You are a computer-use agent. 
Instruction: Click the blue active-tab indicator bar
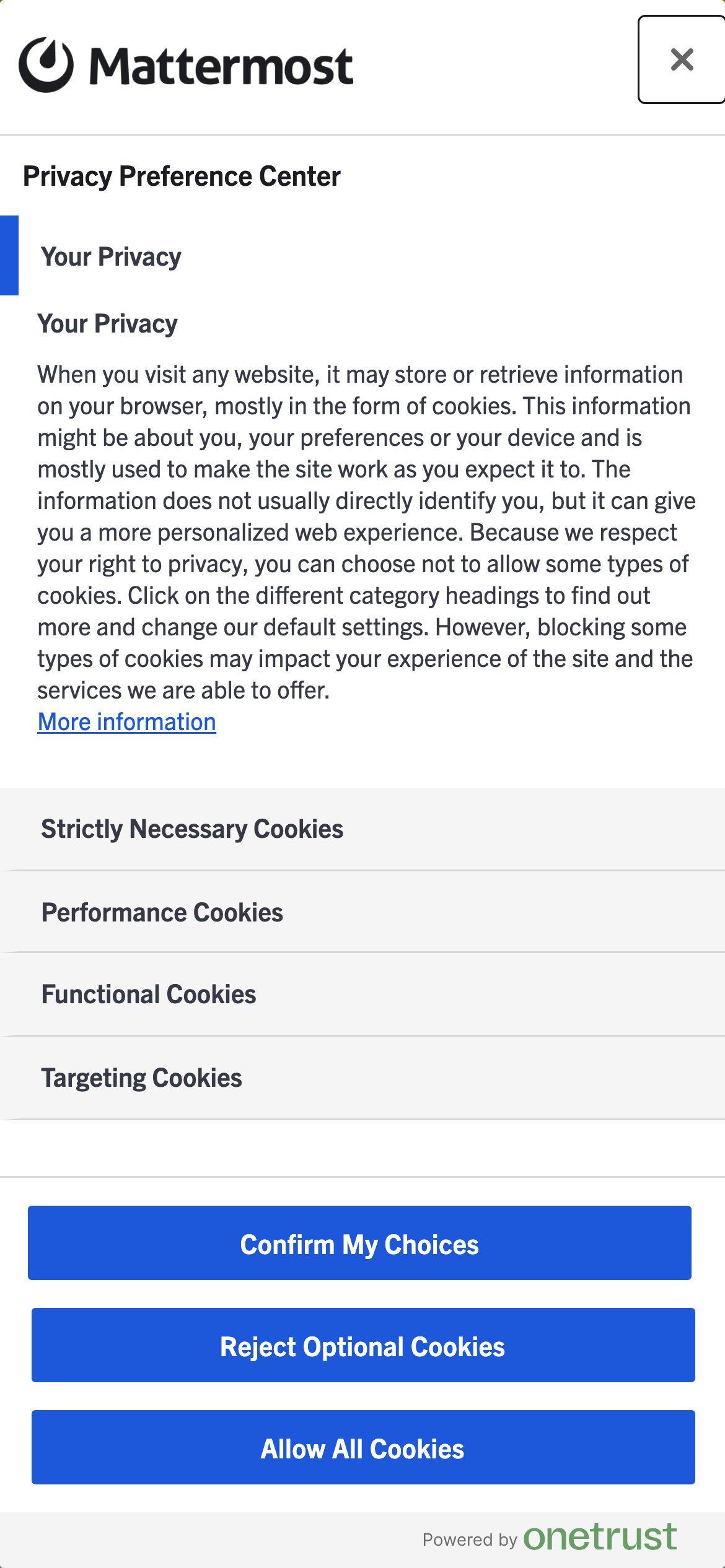point(9,255)
